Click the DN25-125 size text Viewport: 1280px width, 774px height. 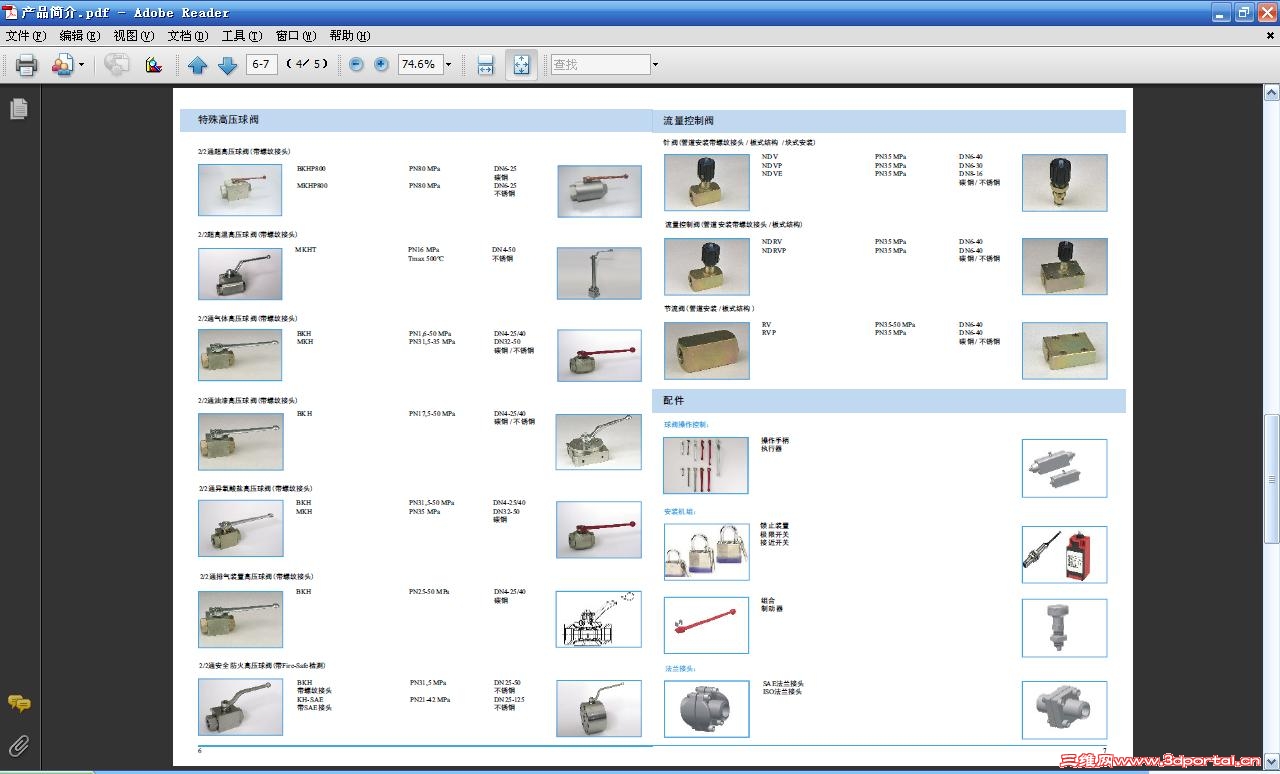tap(509, 699)
